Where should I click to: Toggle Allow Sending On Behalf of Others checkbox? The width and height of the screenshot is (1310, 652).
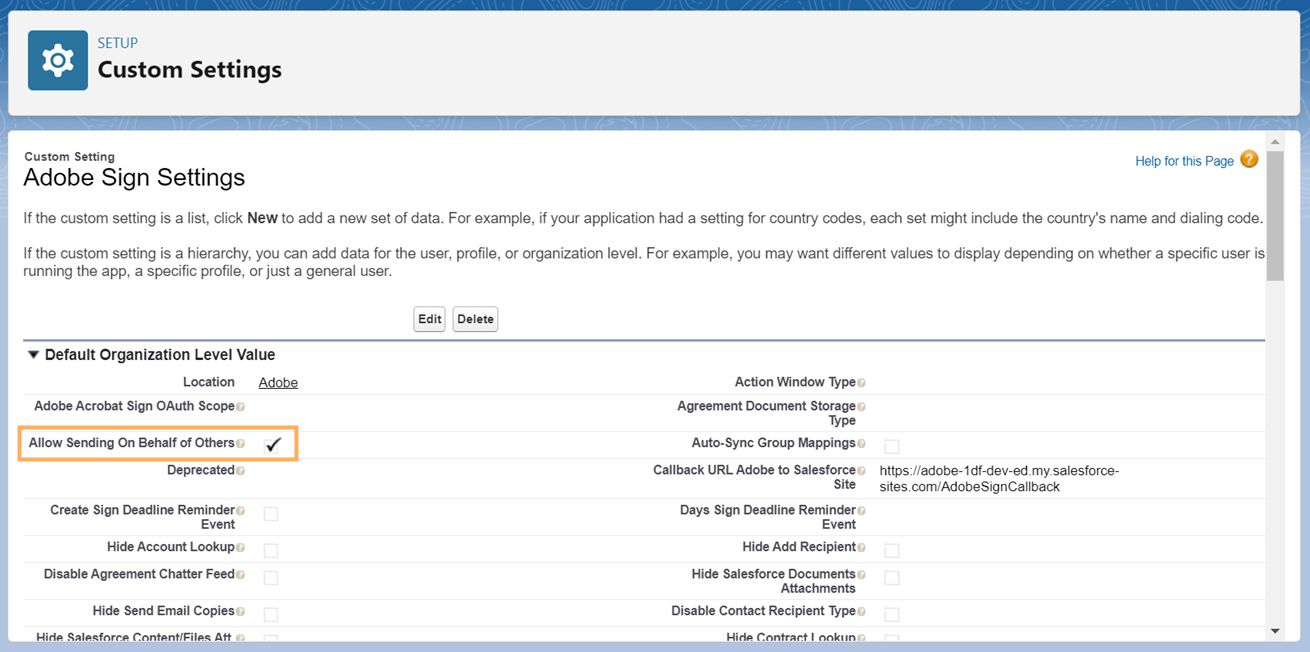coord(272,445)
